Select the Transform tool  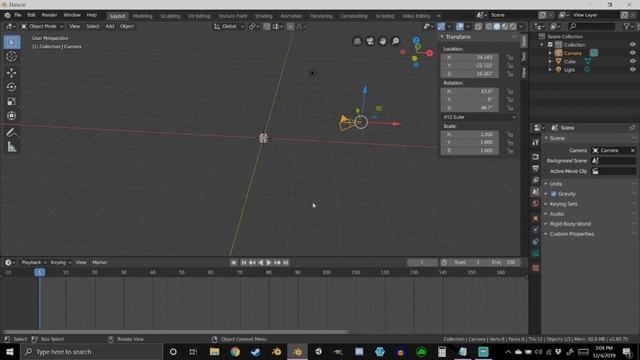coord(12,116)
